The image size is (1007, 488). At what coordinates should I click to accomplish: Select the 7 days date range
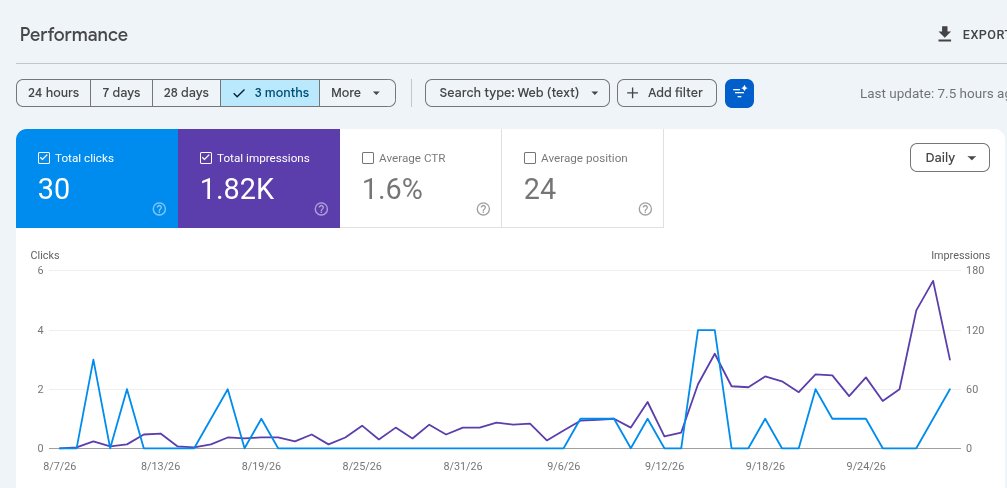(x=121, y=93)
